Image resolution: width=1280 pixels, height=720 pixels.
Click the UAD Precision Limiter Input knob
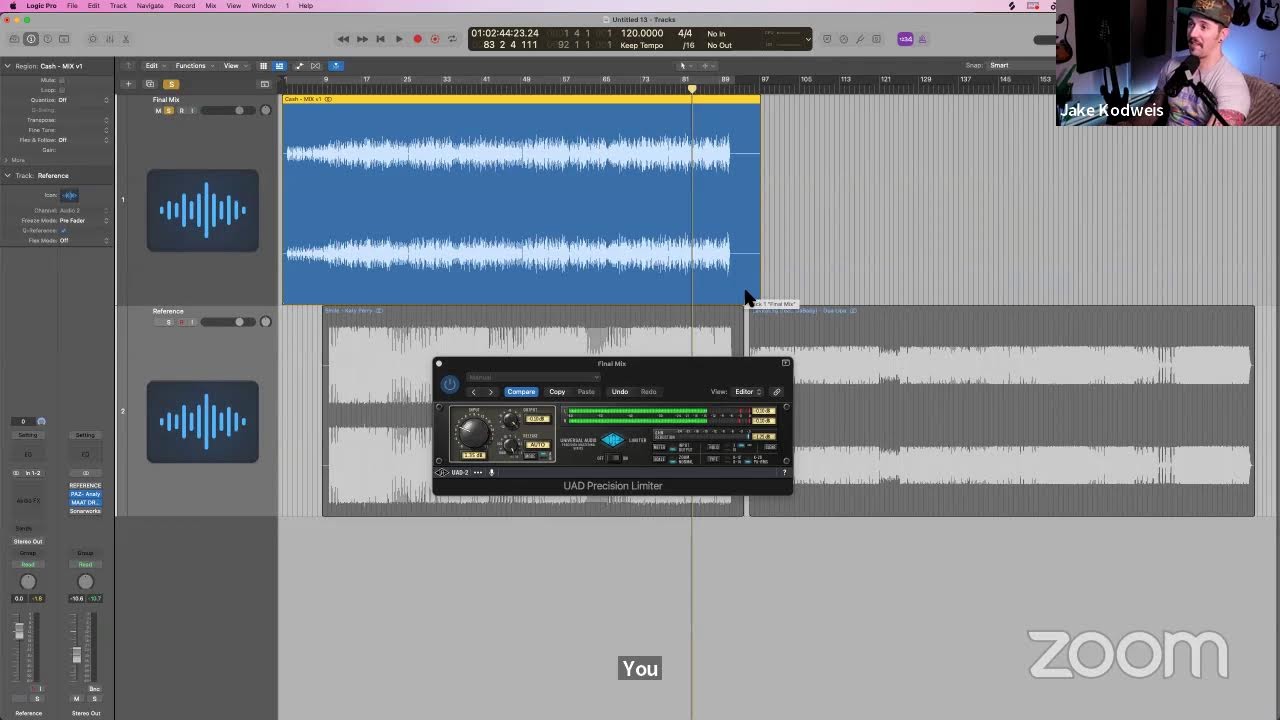(x=474, y=433)
